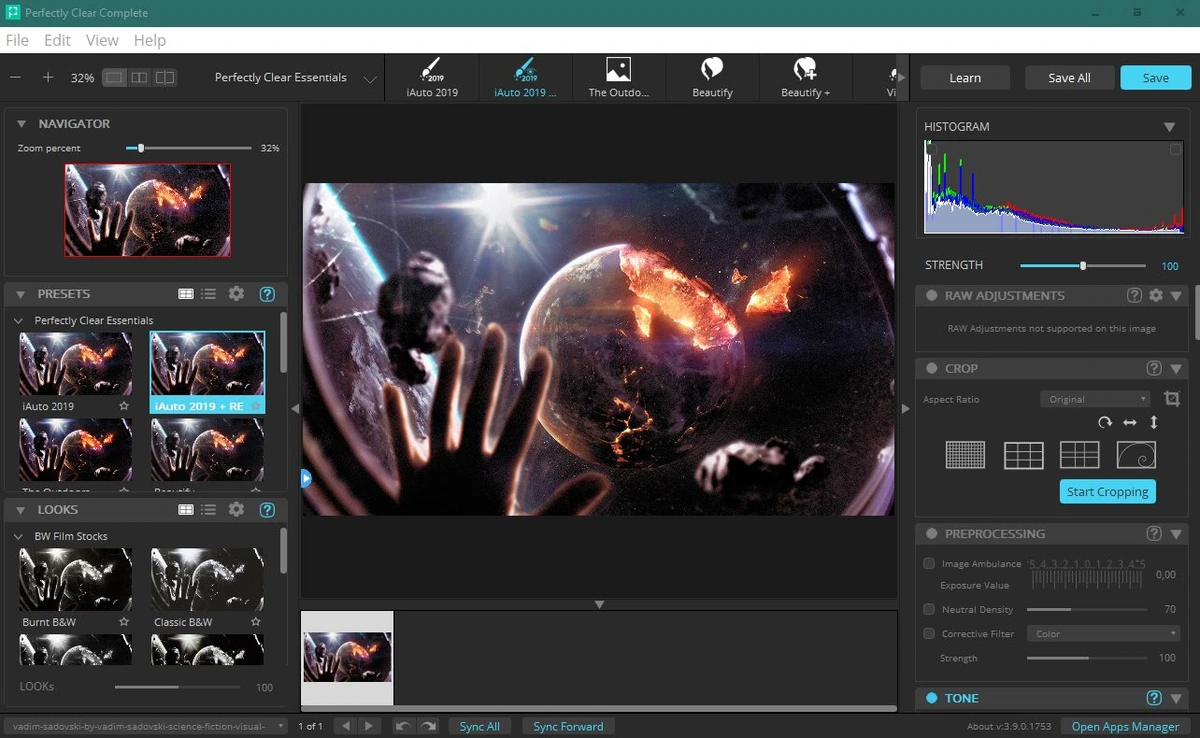The height and width of the screenshot is (738, 1200).
Task: Open Presets panel settings gear
Action: (x=236, y=294)
